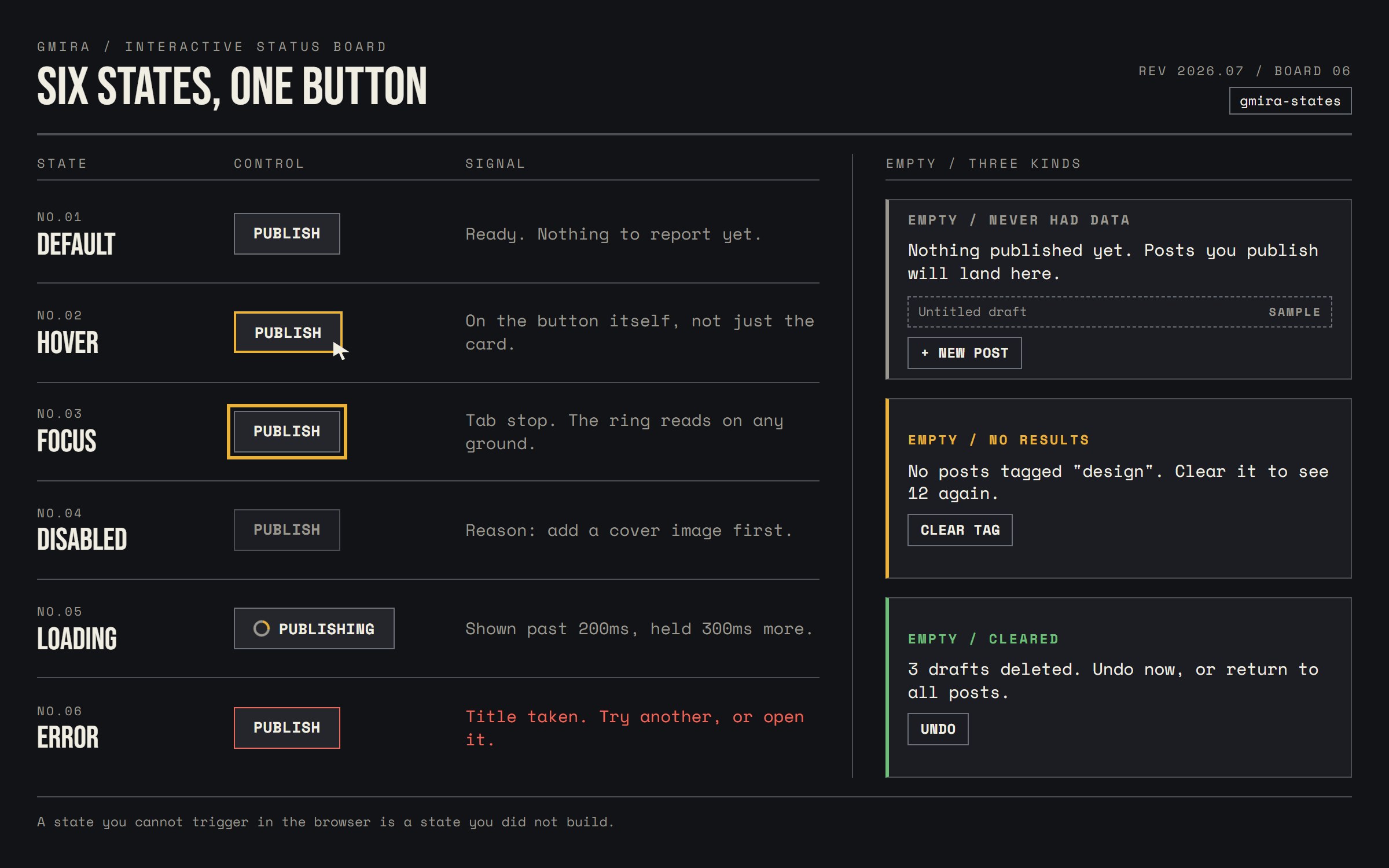The image size is (1389, 868).
Task: Click the Nothing published yet message
Action: click(1113, 262)
